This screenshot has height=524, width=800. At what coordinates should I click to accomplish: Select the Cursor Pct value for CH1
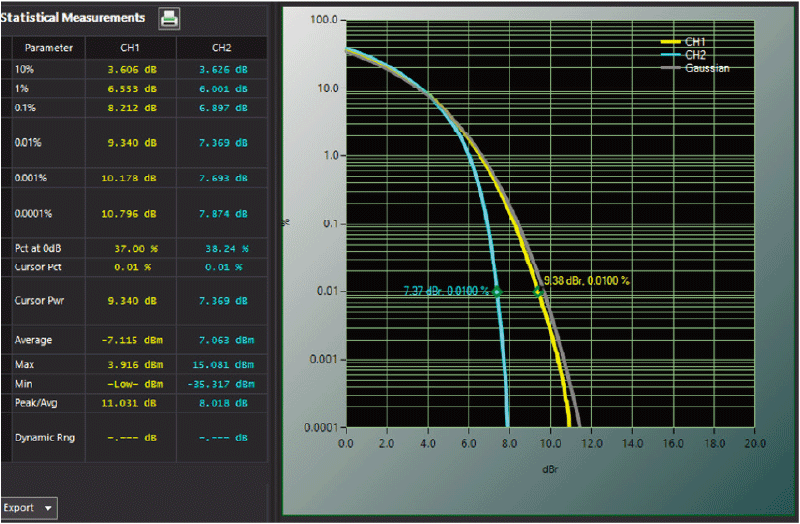tap(131, 267)
